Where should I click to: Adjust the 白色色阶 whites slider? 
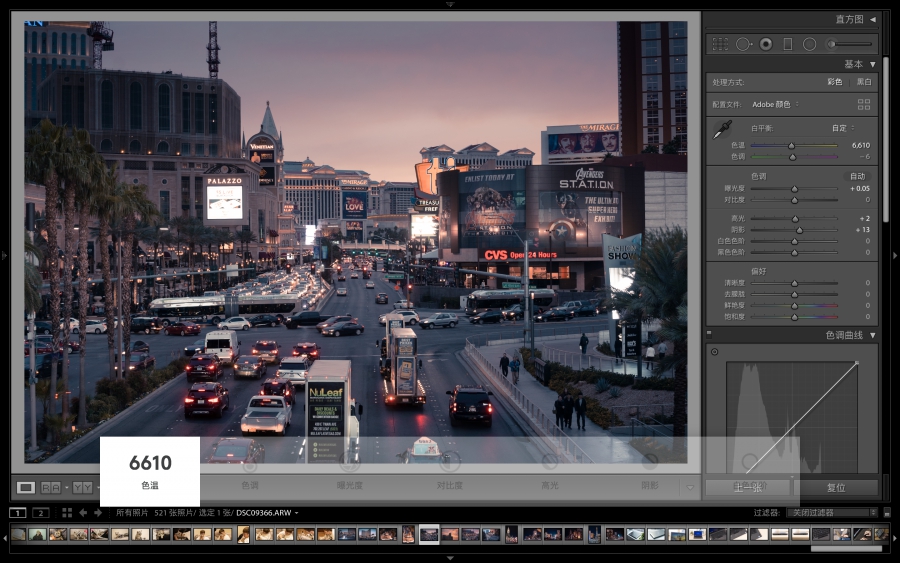click(x=794, y=242)
